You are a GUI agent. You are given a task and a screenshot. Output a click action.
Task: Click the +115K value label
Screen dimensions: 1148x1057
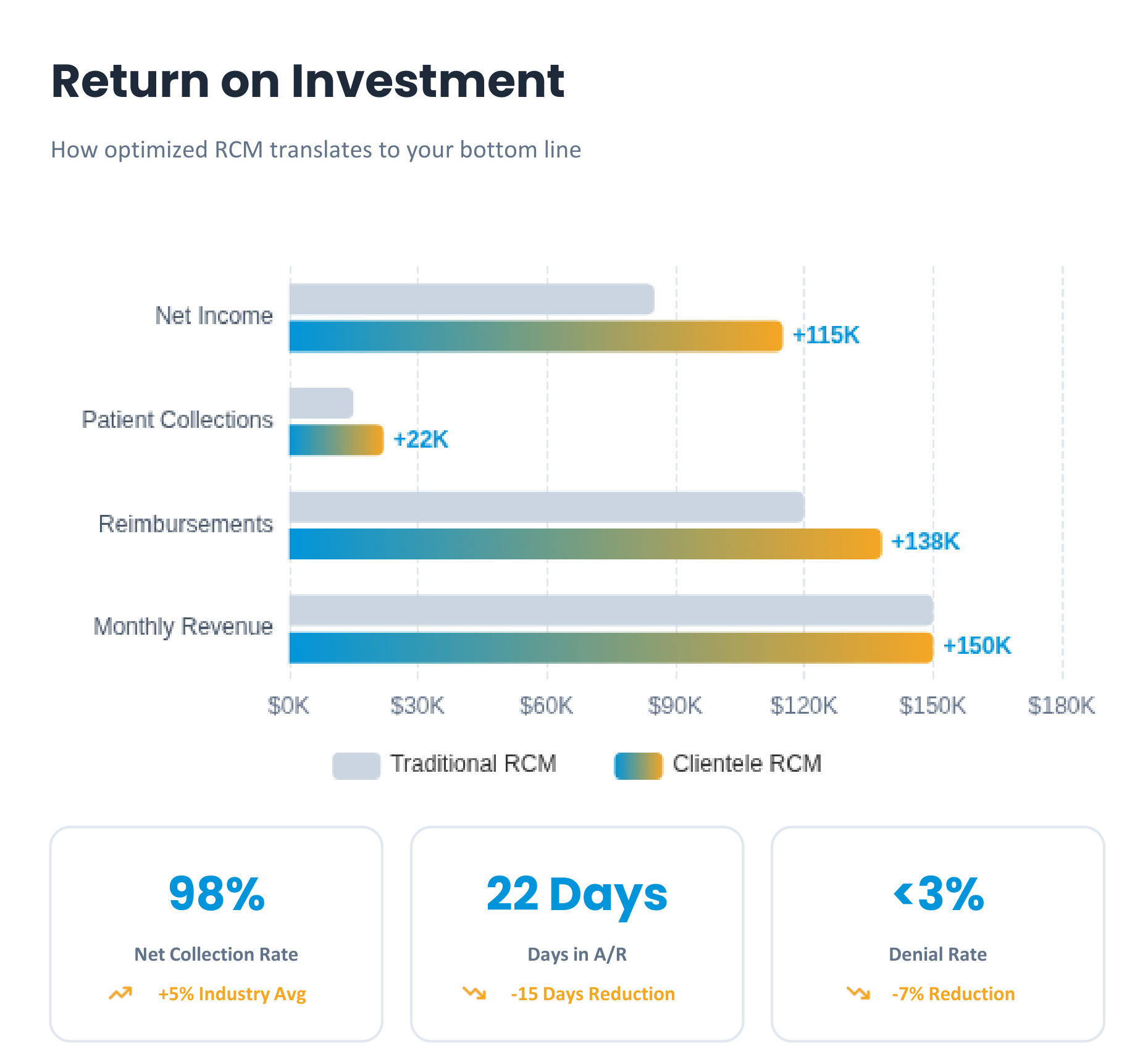(x=826, y=335)
